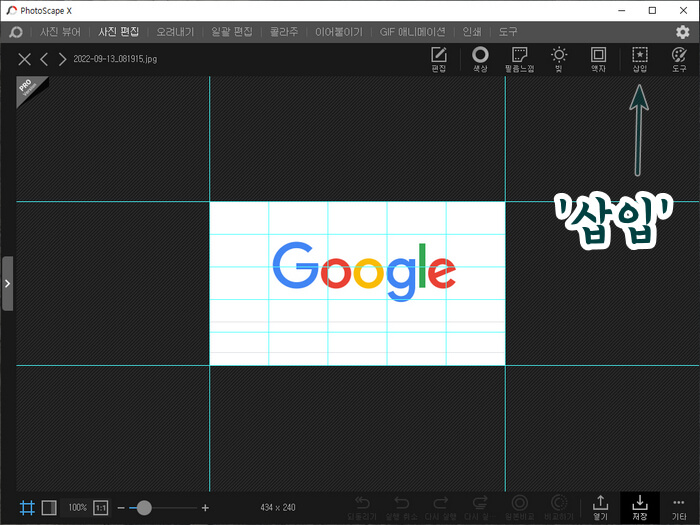Screen dimensions: 700x525
Task: Set zoom to actual size 1:1
Action: click(101, 508)
